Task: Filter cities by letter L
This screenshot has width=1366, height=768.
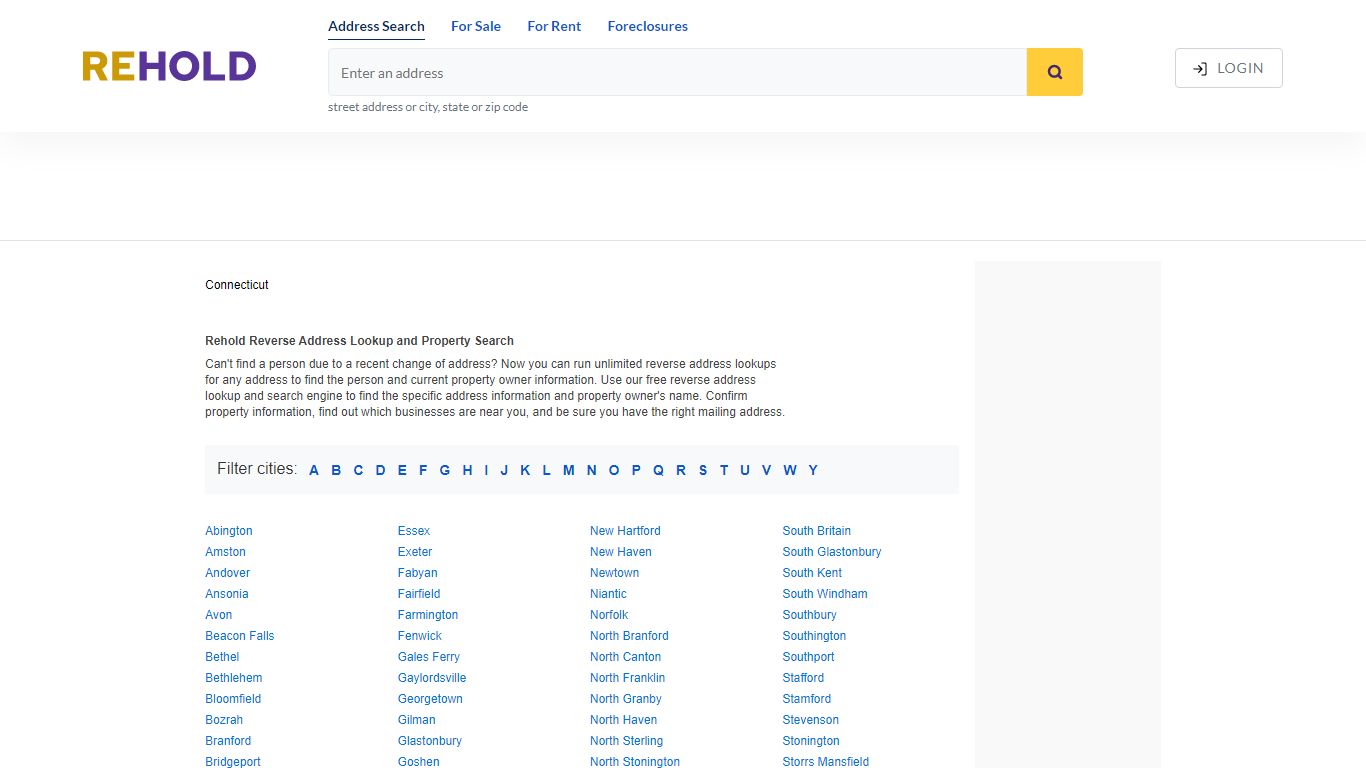Action: point(546,470)
